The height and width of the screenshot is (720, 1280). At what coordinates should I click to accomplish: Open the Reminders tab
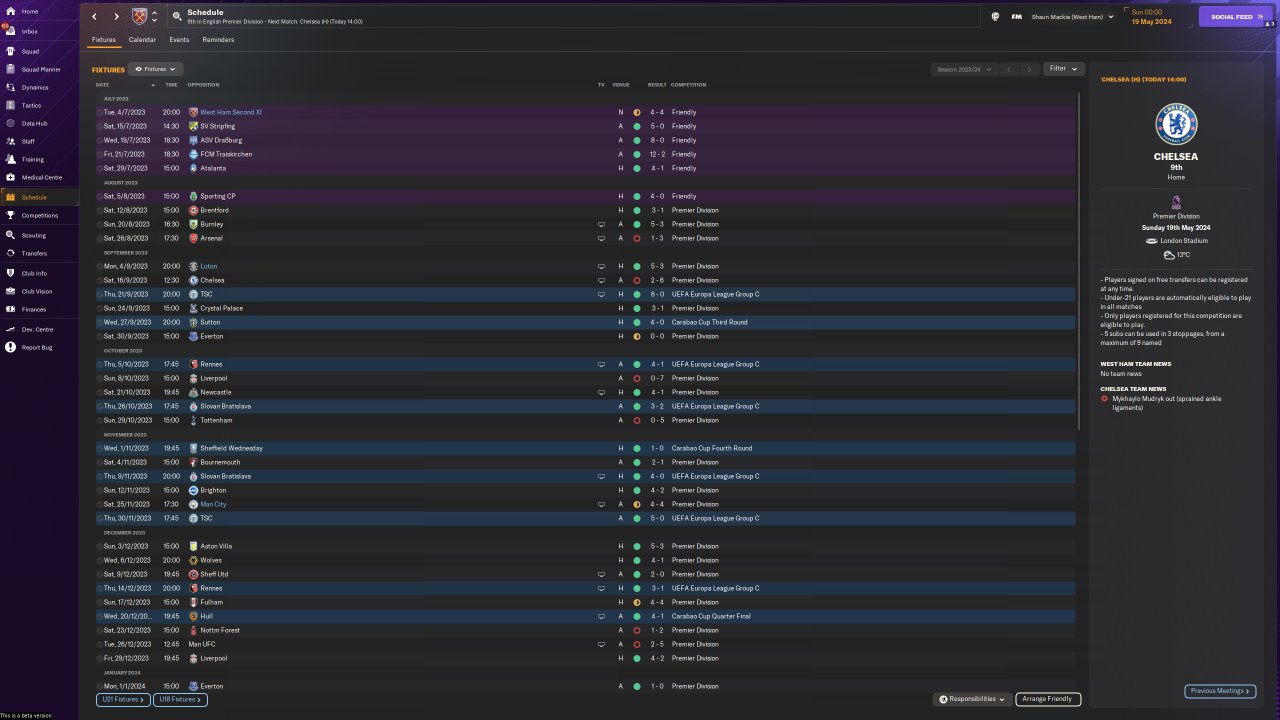pos(218,40)
